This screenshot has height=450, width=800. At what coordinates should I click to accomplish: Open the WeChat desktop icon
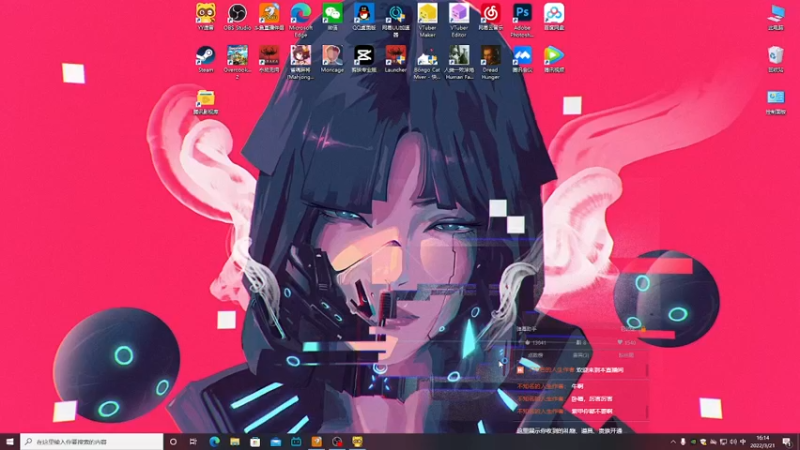[x=333, y=17]
